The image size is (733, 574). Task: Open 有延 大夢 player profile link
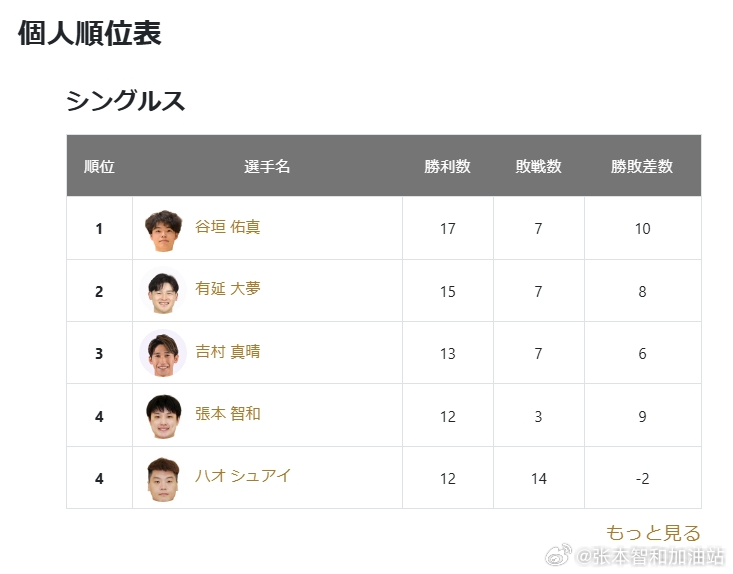pyautogui.click(x=227, y=289)
